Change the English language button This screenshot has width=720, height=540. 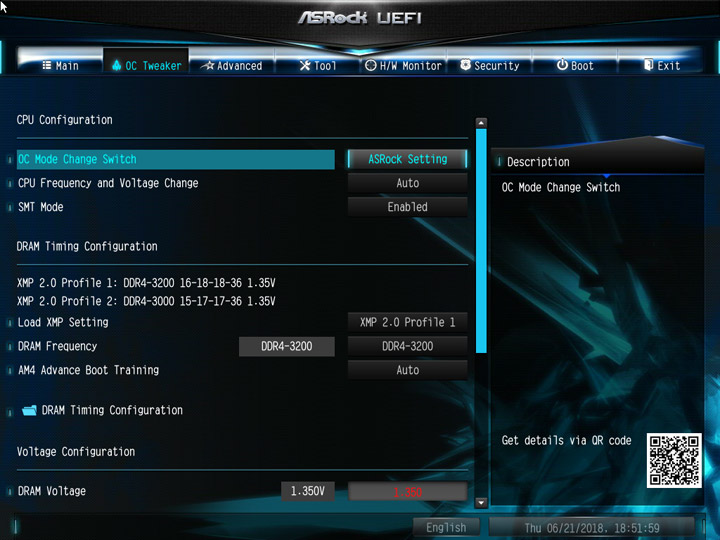446,528
